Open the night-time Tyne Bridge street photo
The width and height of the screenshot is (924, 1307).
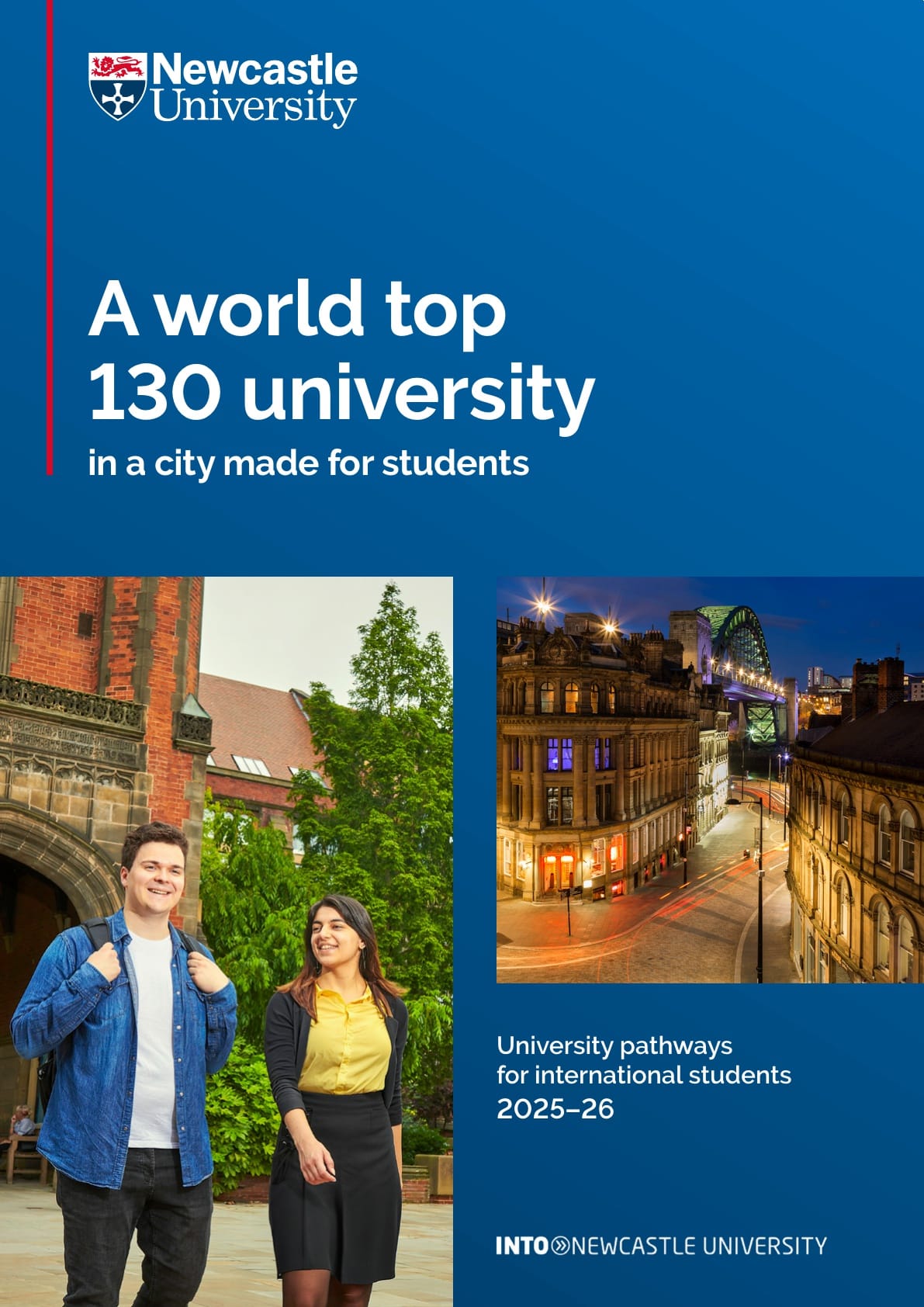pos(710,780)
